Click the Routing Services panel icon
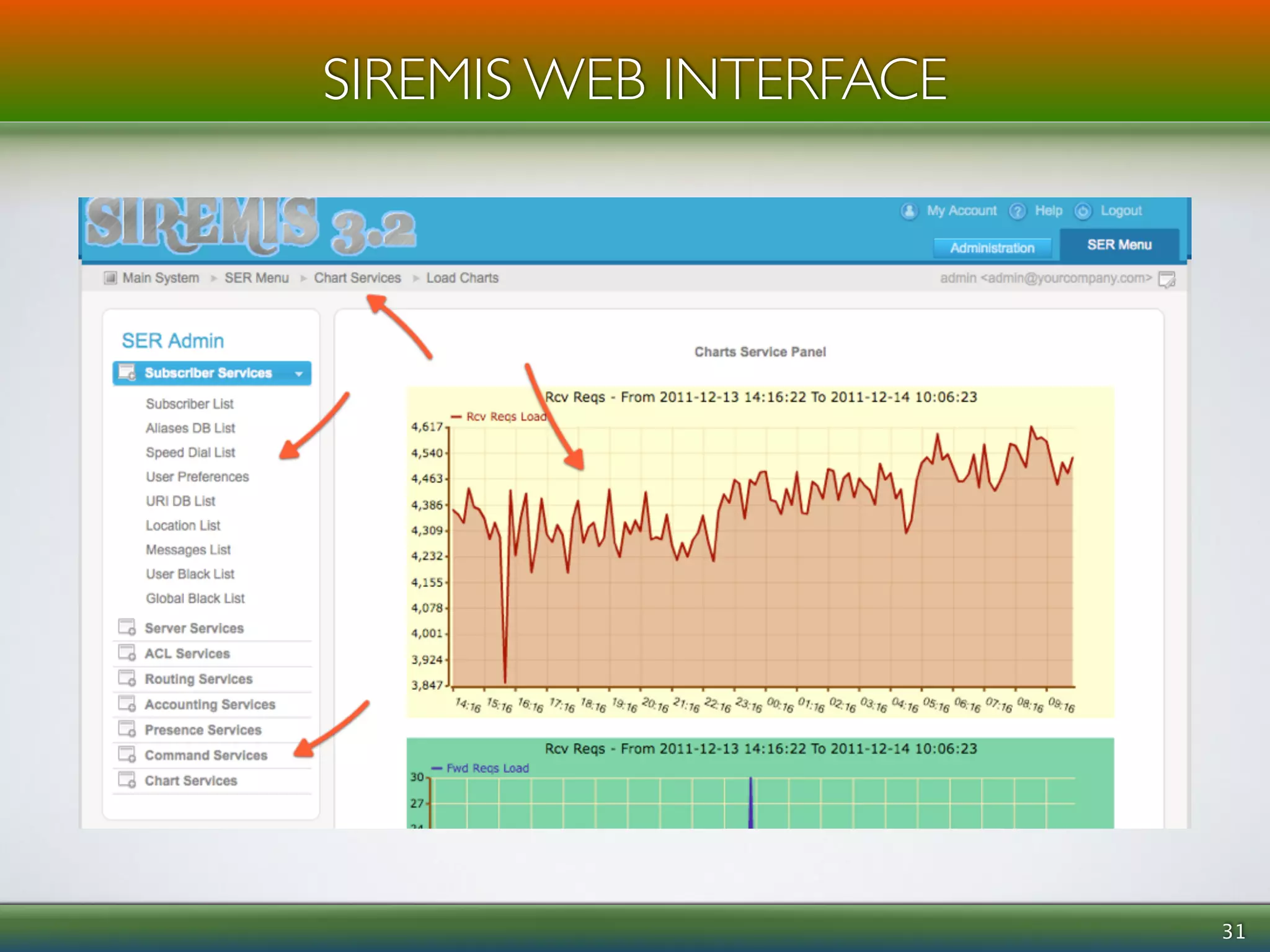Screen dimensions: 1270x952 click(x=127, y=678)
